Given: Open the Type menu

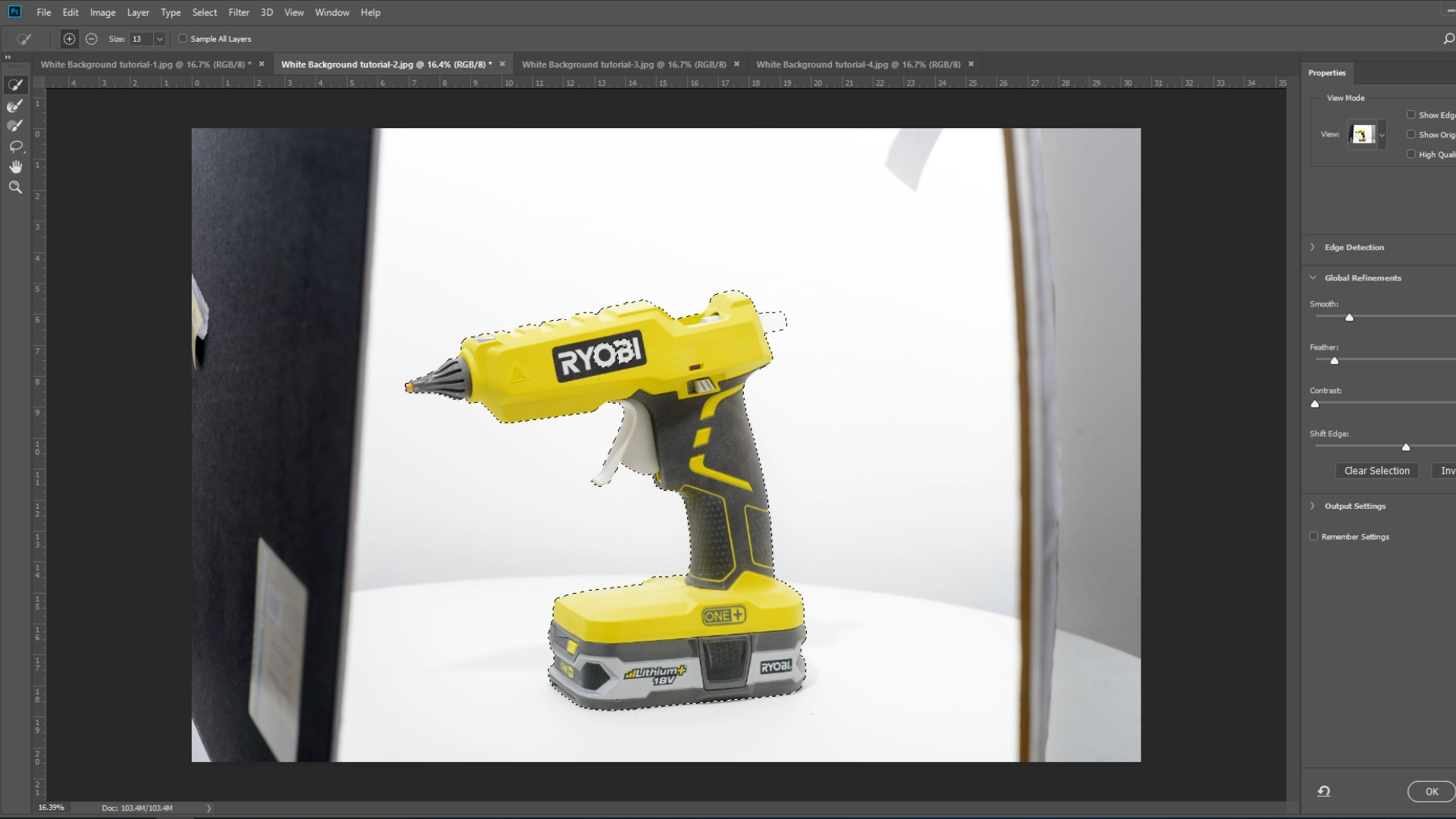Looking at the screenshot, I should (171, 12).
